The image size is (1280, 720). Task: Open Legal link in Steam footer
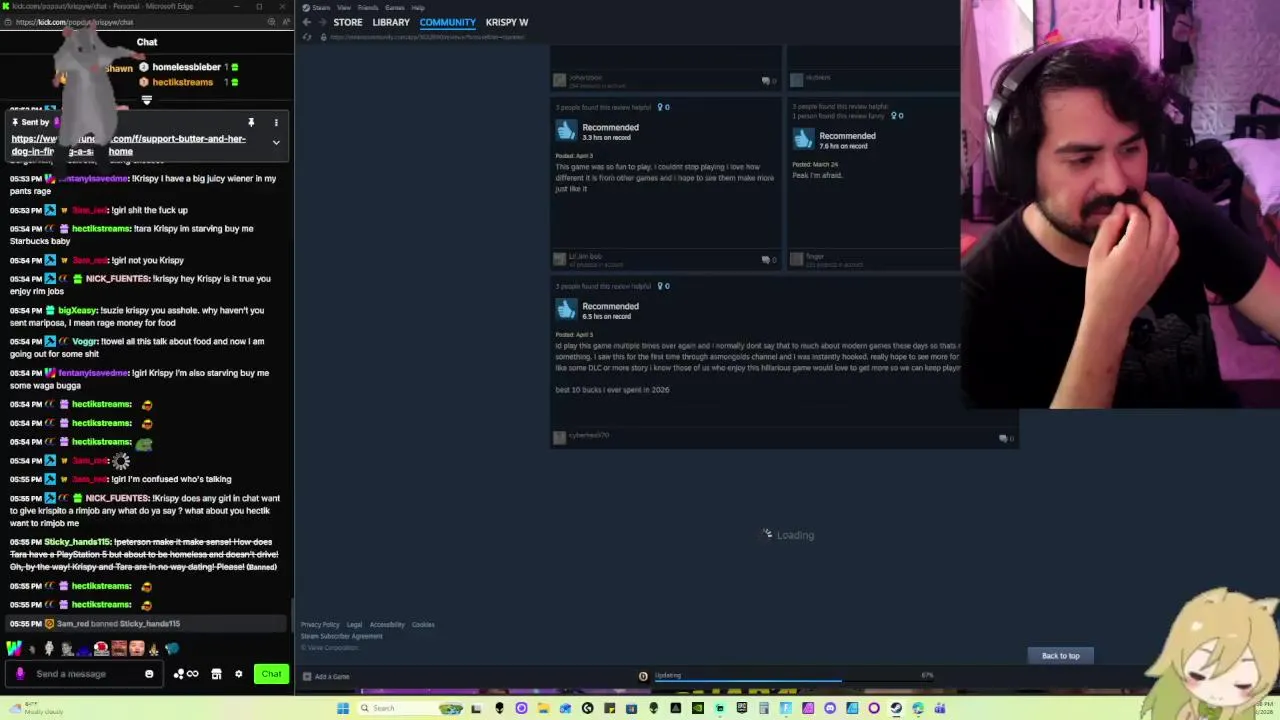pos(354,625)
